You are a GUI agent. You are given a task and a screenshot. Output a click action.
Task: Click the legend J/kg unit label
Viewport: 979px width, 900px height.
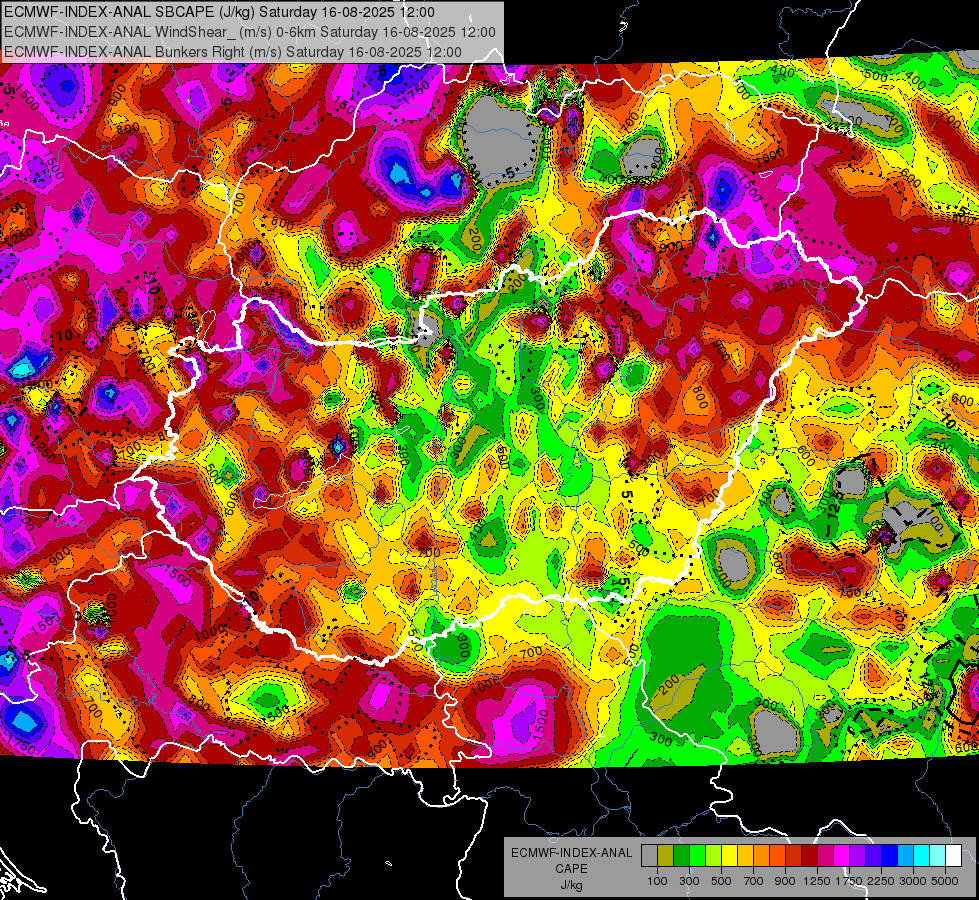click(x=572, y=885)
